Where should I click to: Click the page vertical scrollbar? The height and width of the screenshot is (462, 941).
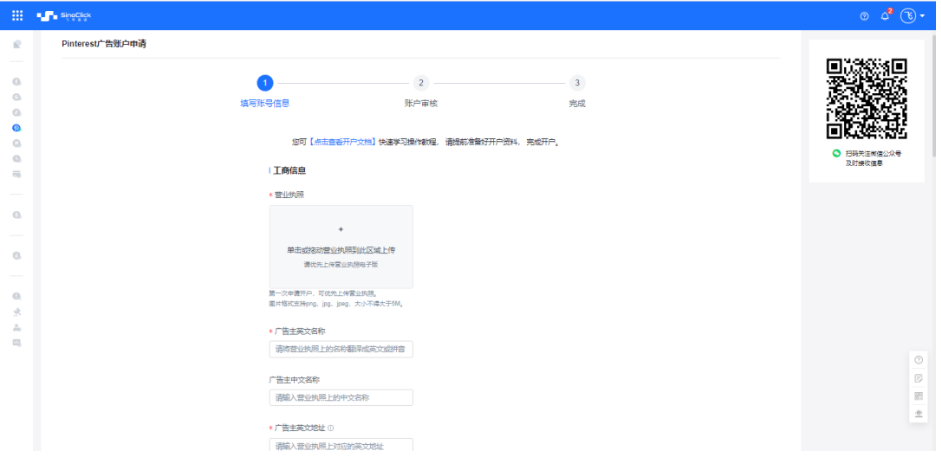[x=935, y=96]
